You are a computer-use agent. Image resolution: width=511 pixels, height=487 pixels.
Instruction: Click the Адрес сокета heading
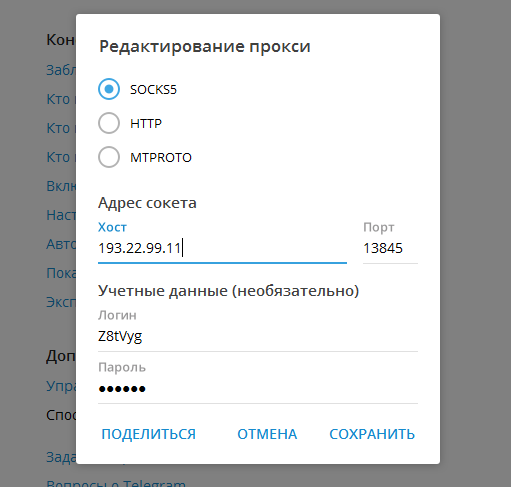[x=147, y=203]
